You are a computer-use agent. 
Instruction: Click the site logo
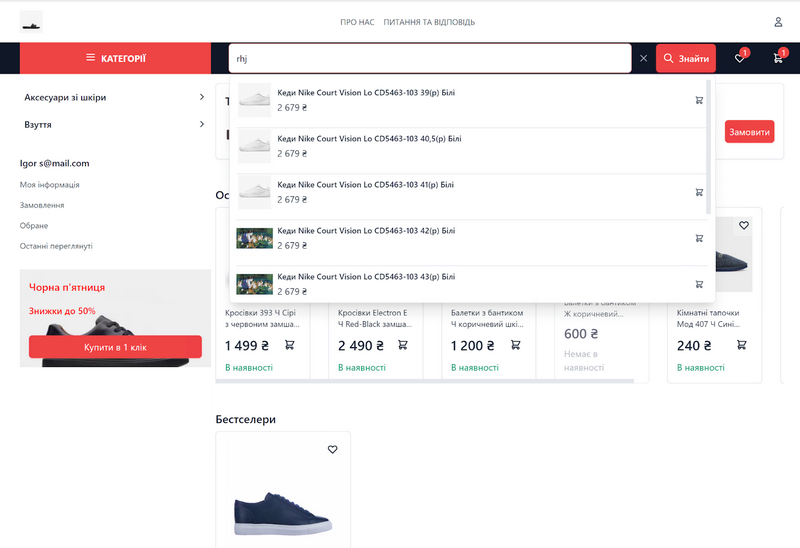click(31, 22)
